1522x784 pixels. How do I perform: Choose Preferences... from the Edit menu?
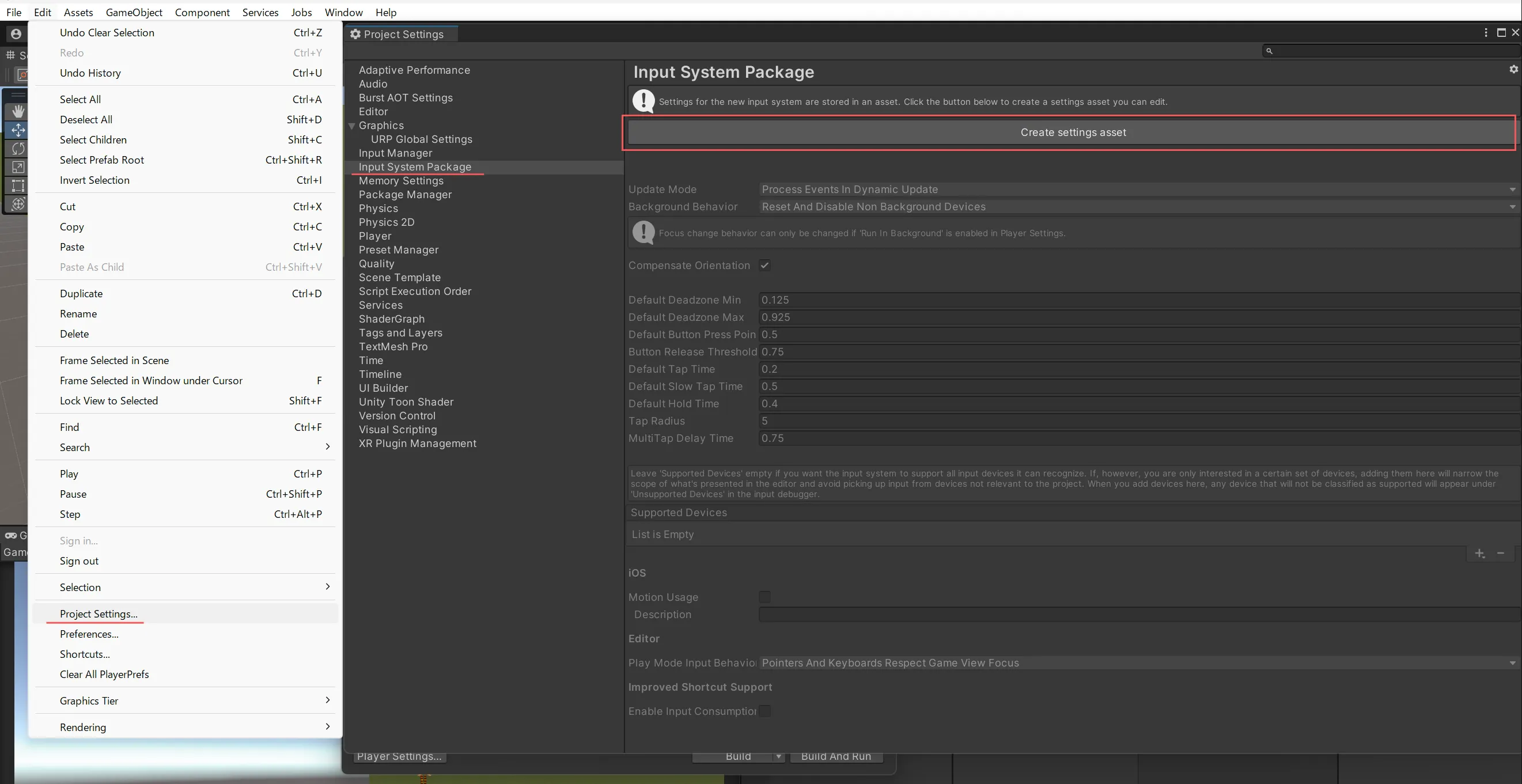89,634
